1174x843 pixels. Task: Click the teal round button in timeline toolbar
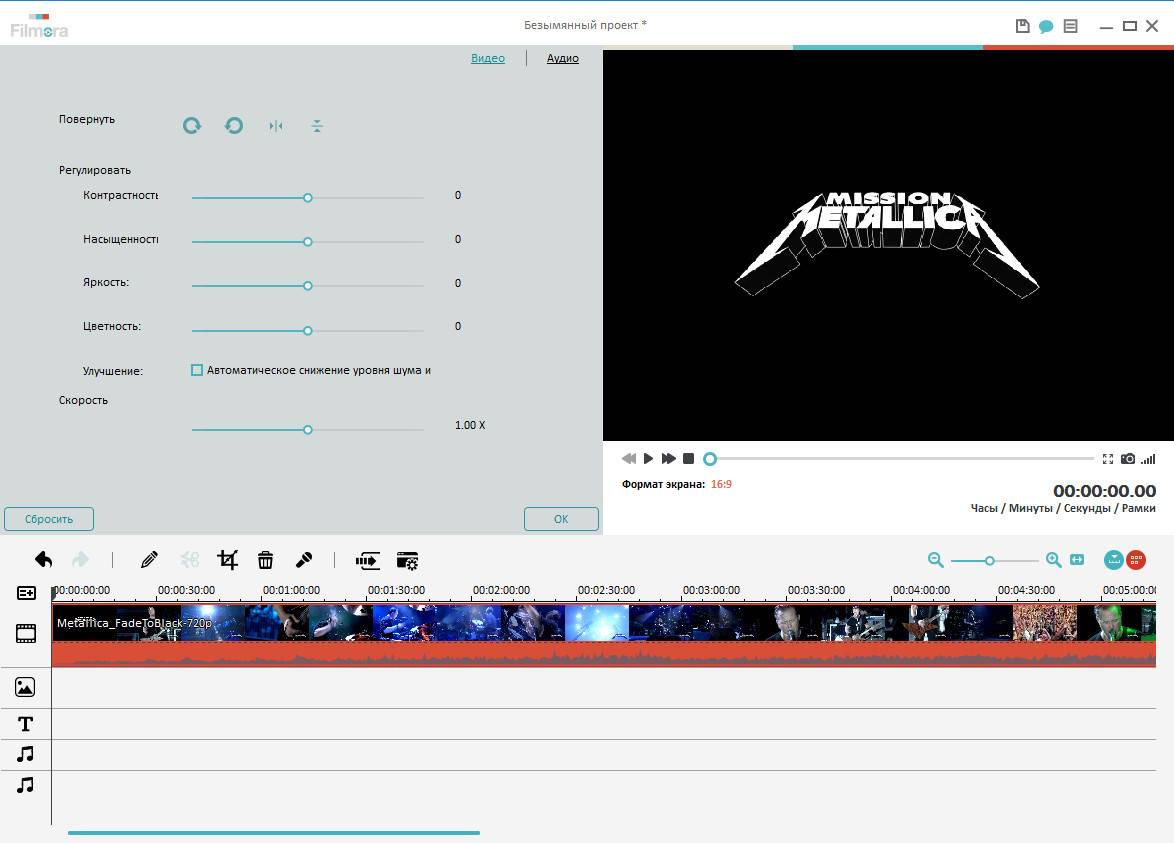[1114, 559]
